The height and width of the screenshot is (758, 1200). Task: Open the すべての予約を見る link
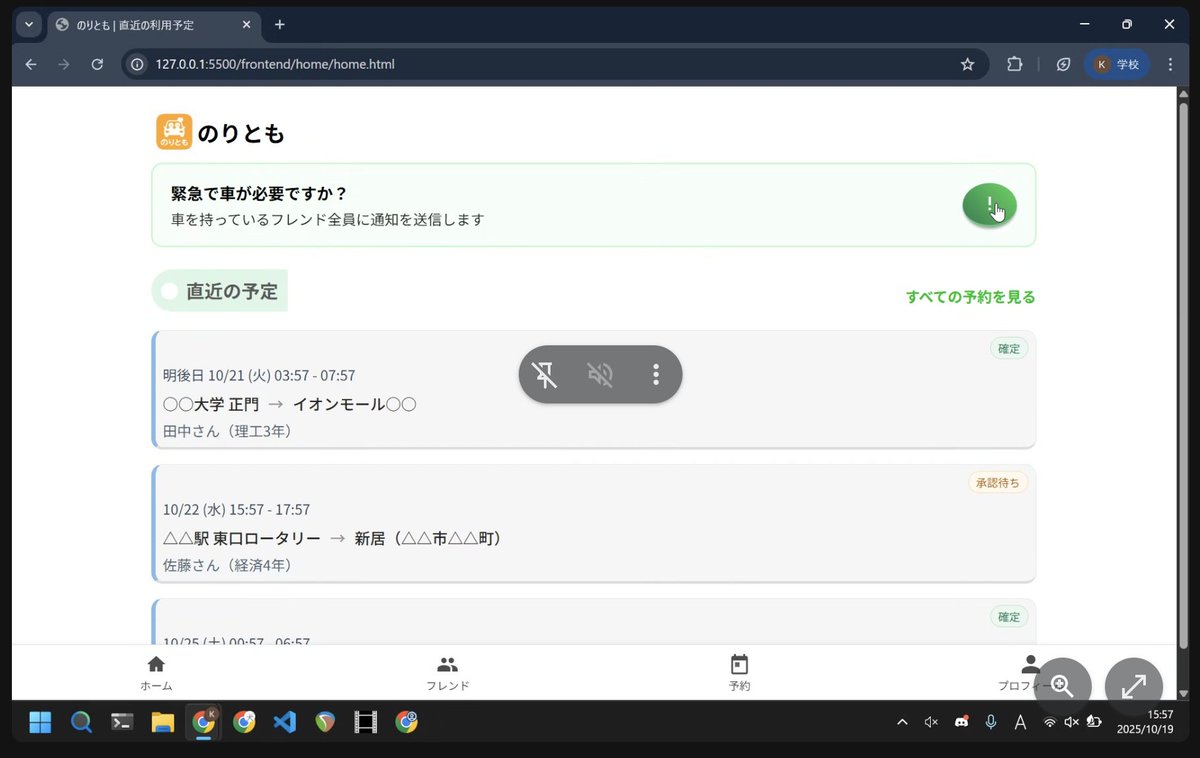click(970, 297)
